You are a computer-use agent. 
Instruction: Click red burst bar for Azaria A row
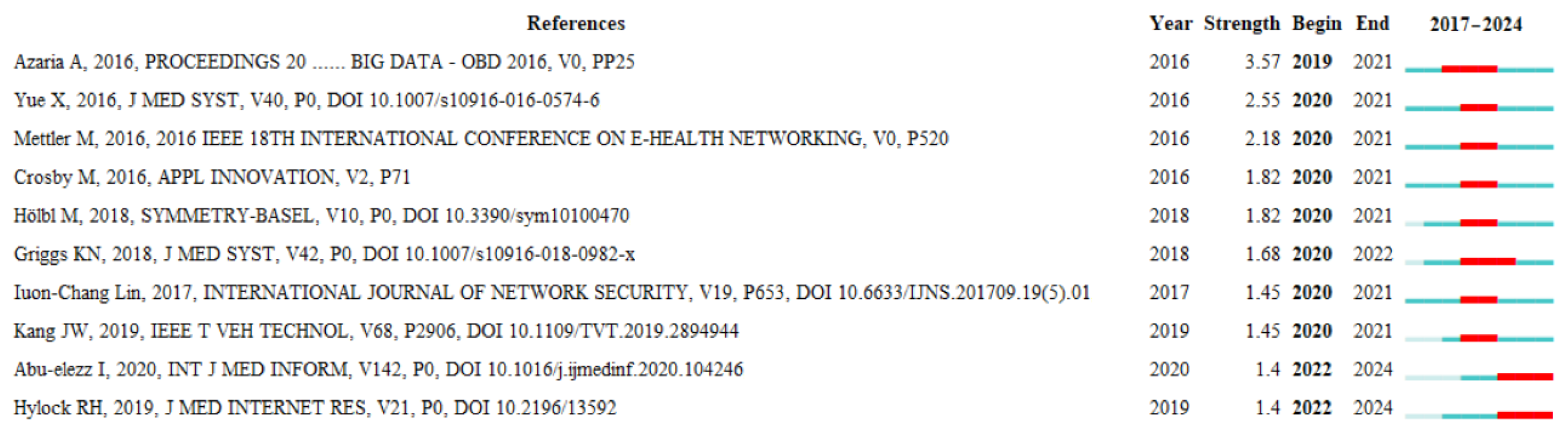(x=1469, y=69)
